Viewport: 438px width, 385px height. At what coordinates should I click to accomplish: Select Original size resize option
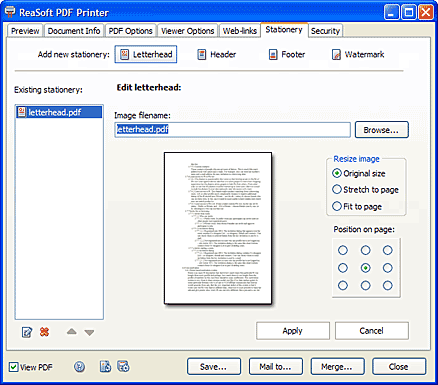pyautogui.click(x=337, y=173)
